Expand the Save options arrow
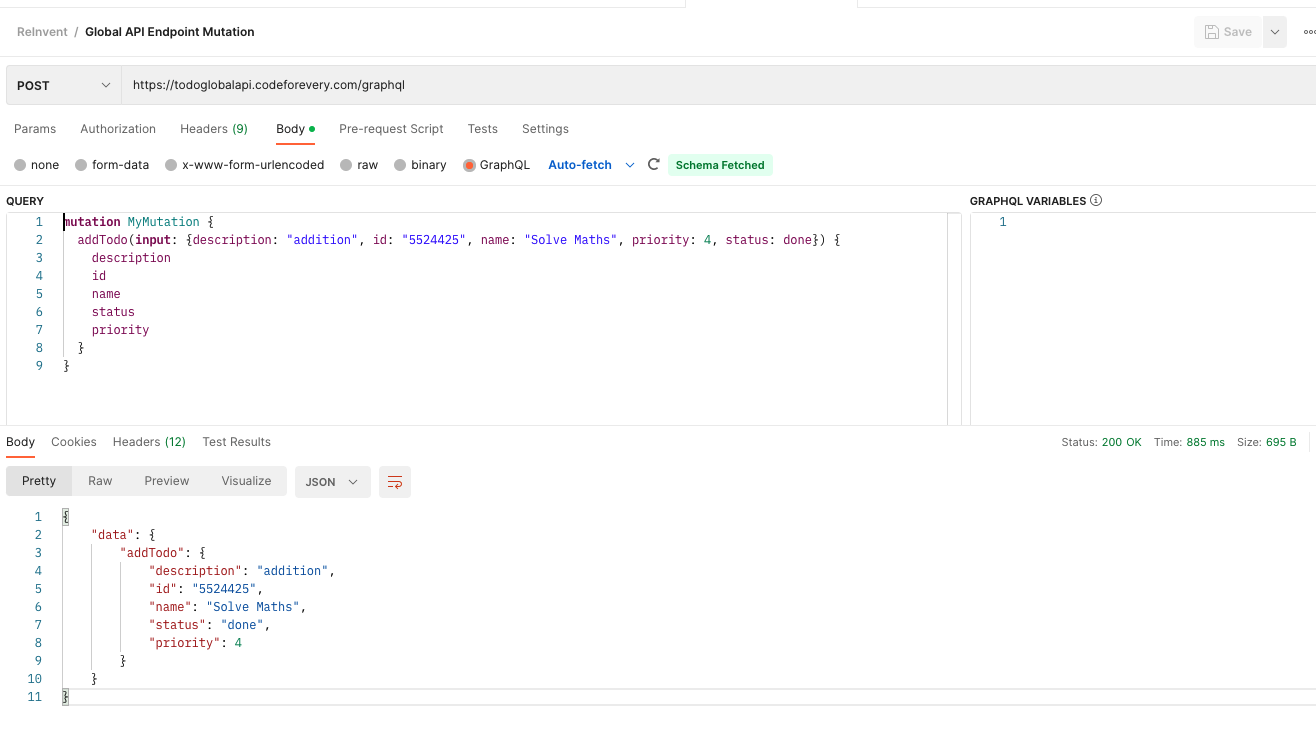Viewport: 1316px width, 747px height. 1274,32
